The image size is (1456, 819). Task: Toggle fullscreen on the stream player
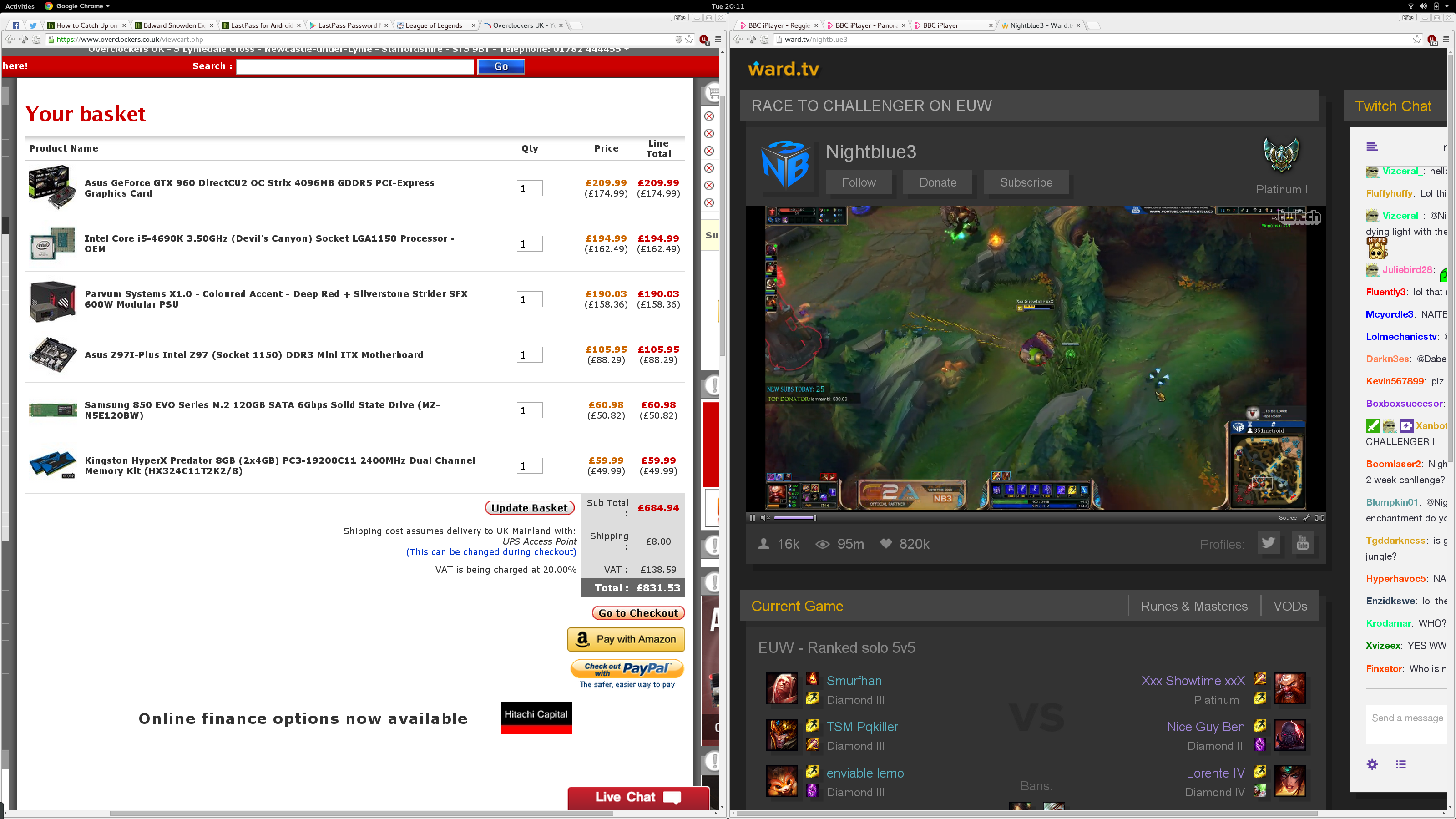tap(1319, 517)
